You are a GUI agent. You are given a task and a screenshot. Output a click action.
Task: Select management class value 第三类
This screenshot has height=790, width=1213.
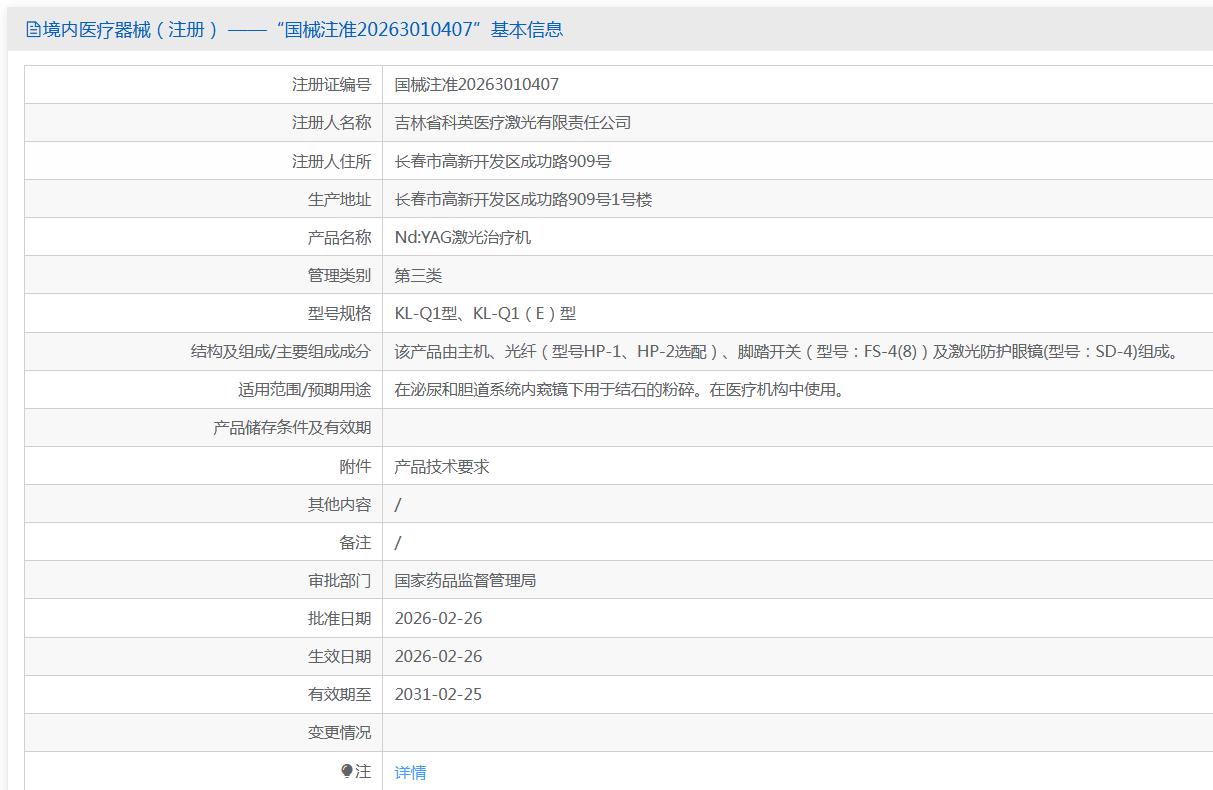418,275
